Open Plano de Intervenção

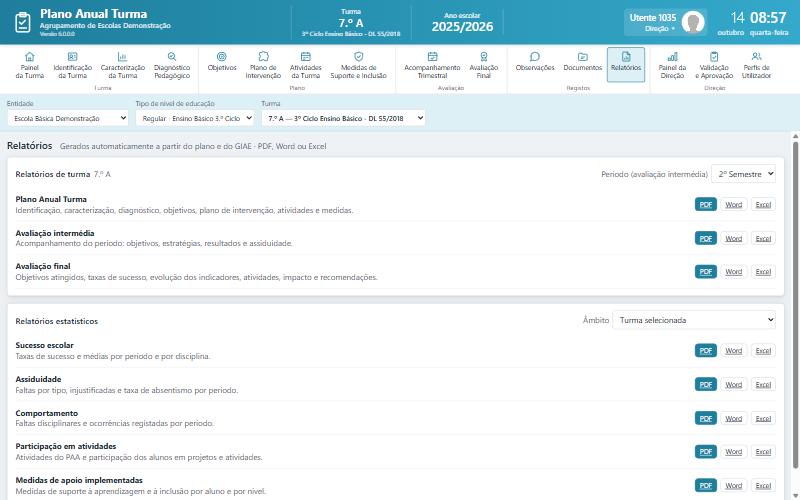point(263,65)
